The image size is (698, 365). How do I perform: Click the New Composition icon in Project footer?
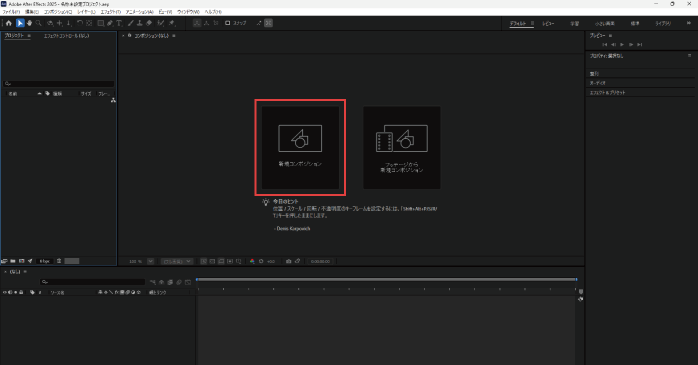pyautogui.click(x=21, y=261)
